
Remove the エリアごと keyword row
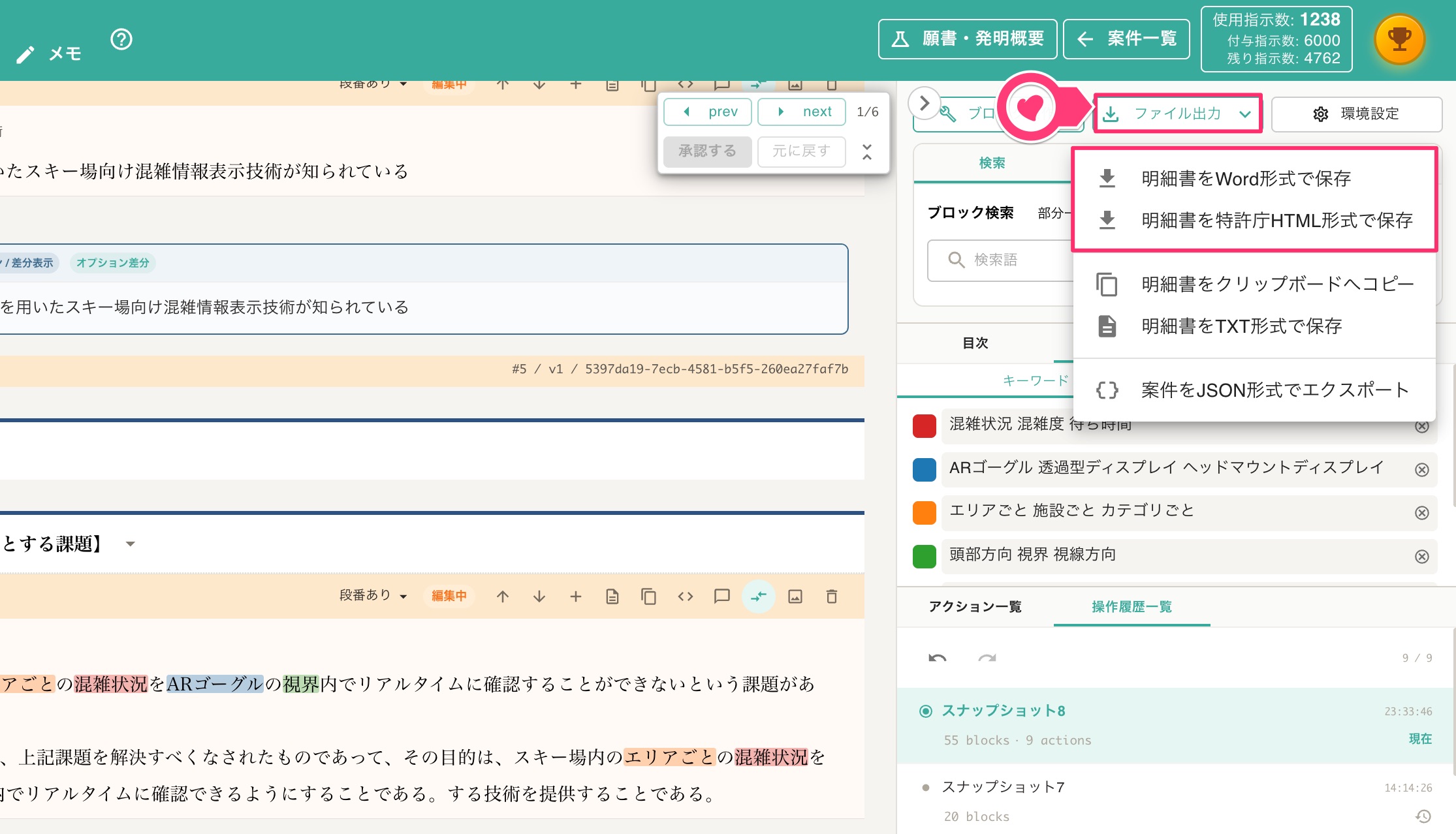pos(1422,513)
